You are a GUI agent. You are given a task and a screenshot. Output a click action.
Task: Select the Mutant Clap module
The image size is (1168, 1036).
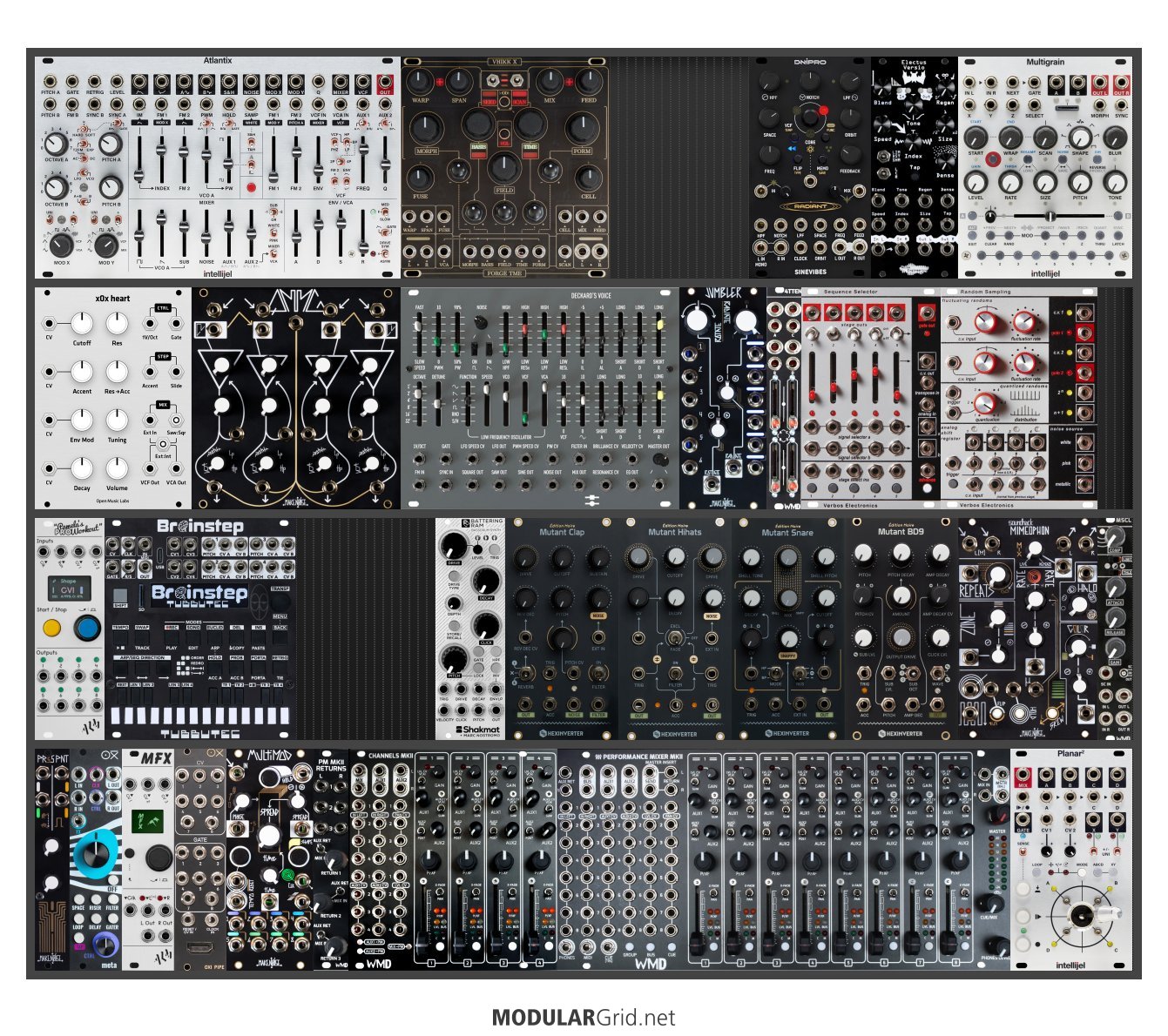tap(562, 629)
